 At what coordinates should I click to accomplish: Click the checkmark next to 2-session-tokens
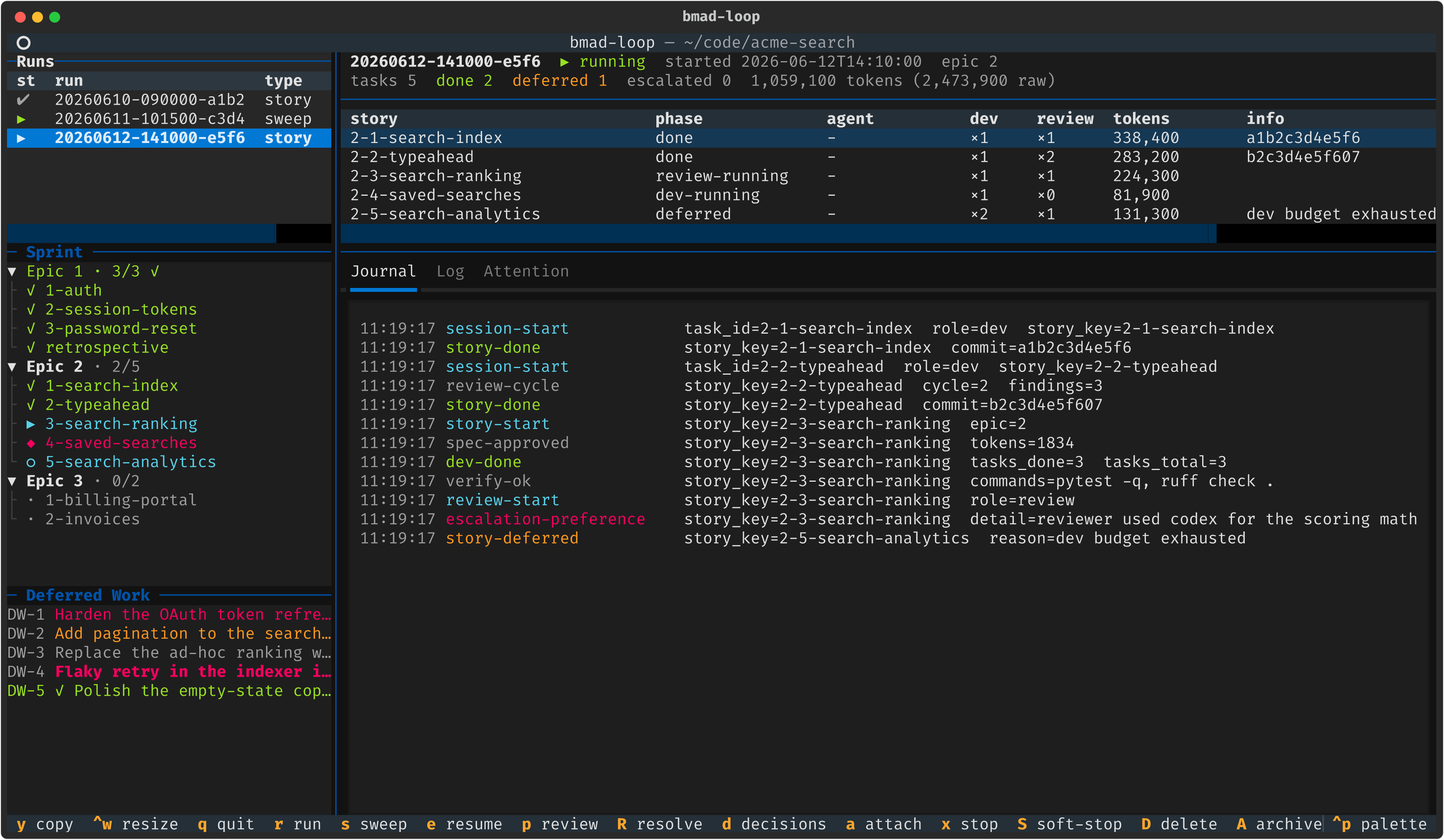[x=31, y=309]
